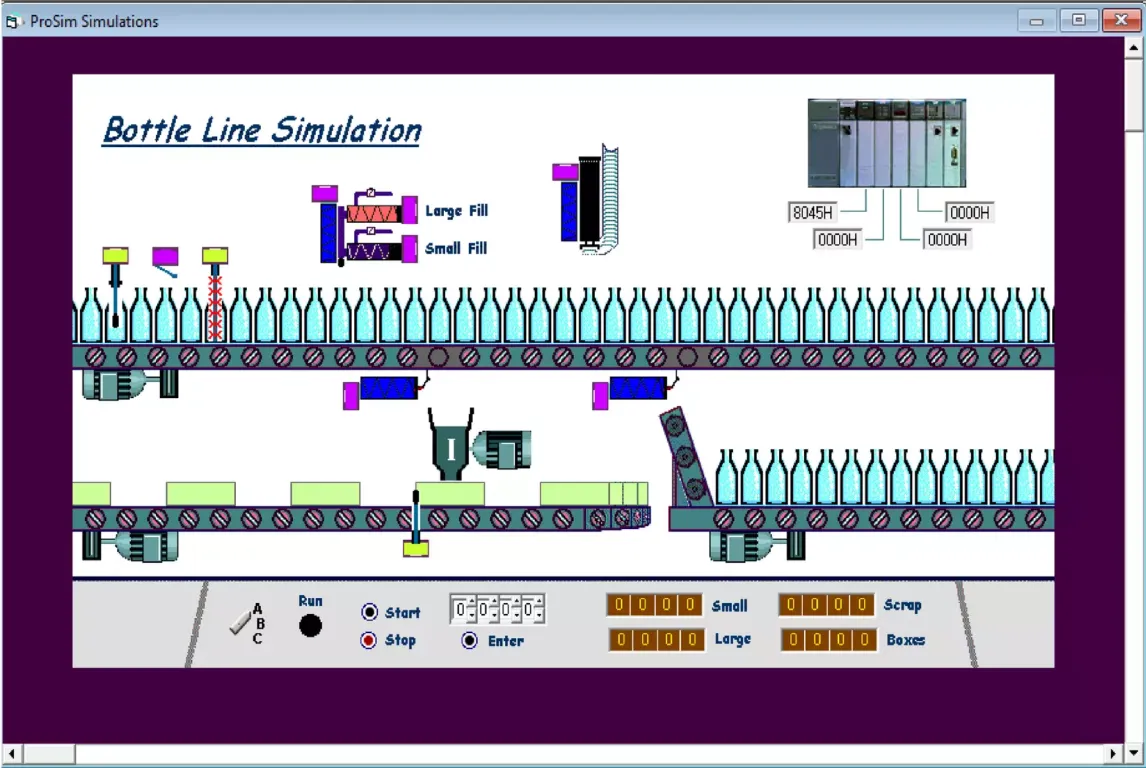Screen dimensions: 1146x768
Task: Click the first yellow bottle sensor
Action: [115, 256]
